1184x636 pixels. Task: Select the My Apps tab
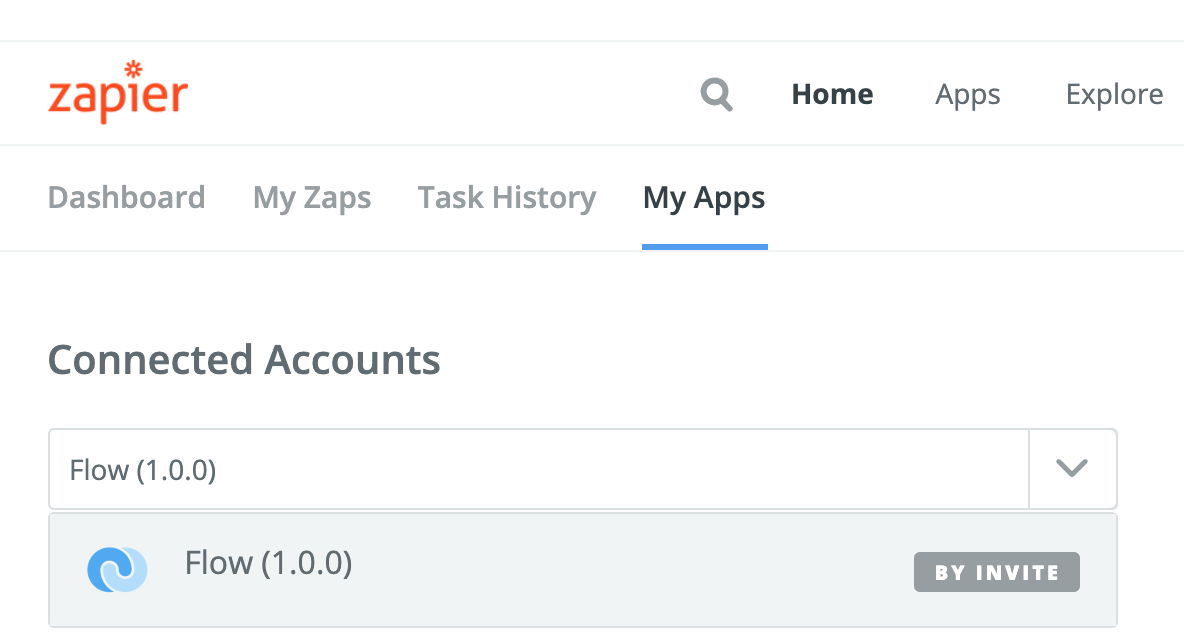click(704, 198)
